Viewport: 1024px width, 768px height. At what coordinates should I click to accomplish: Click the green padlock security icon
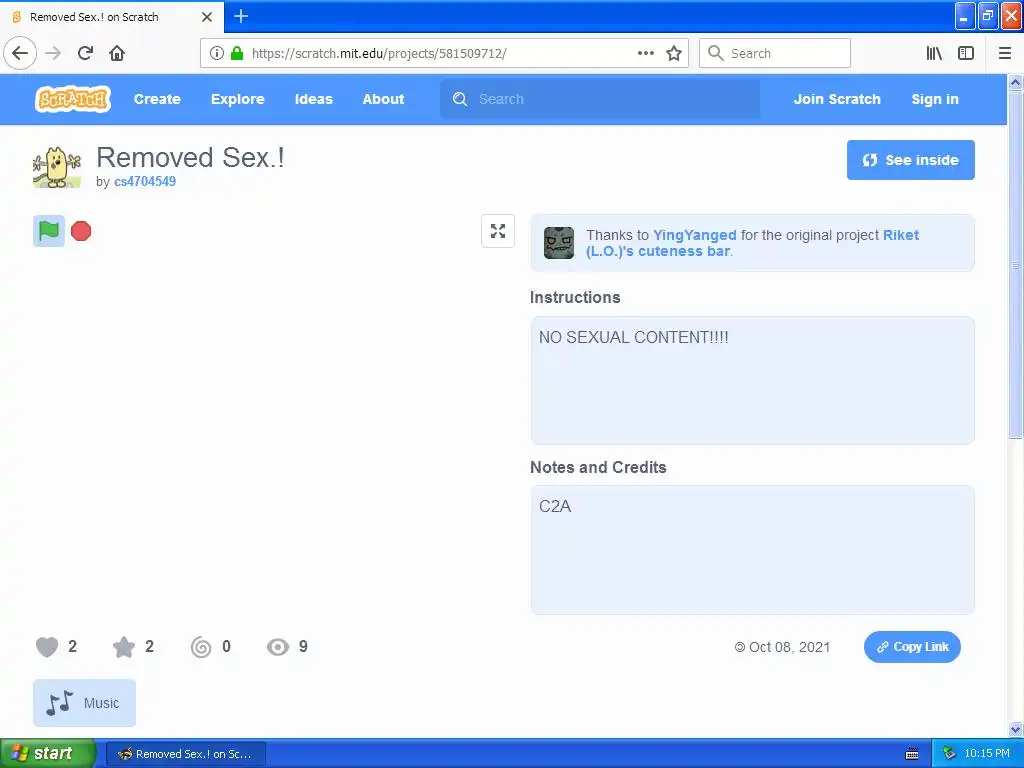[237, 53]
